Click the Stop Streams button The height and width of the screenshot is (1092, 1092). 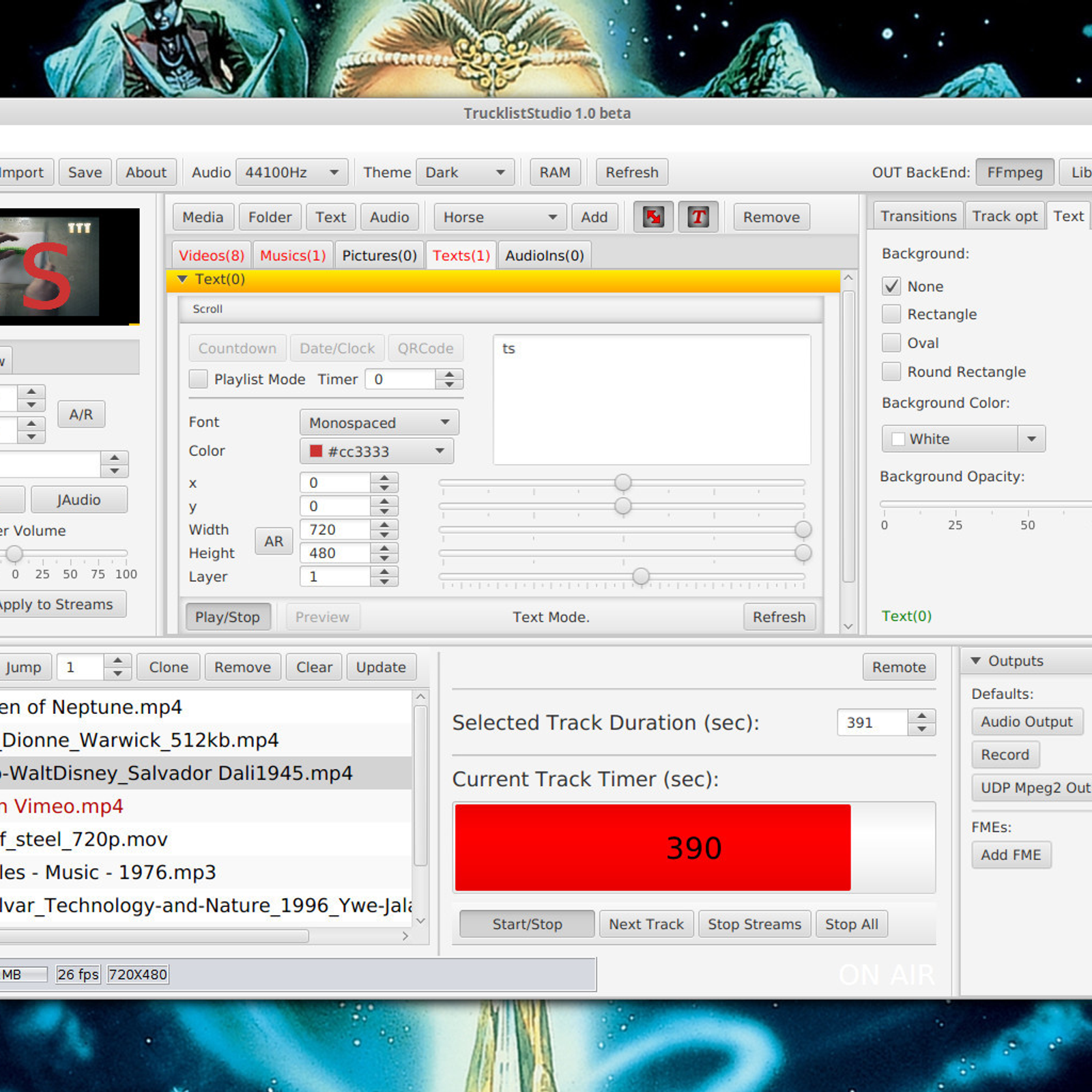754,924
